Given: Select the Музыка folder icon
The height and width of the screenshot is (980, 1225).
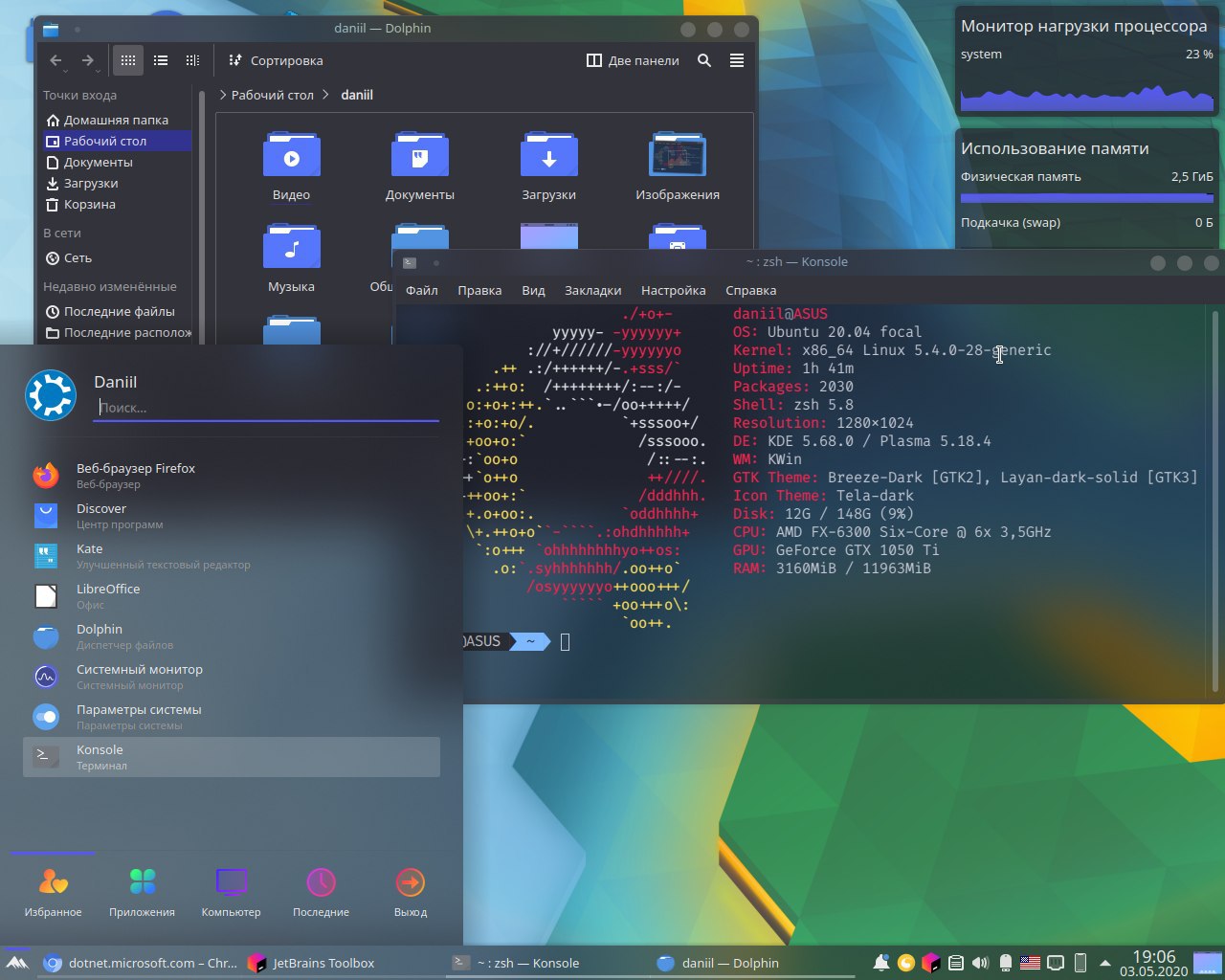Looking at the screenshot, I should pyautogui.click(x=291, y=247).
